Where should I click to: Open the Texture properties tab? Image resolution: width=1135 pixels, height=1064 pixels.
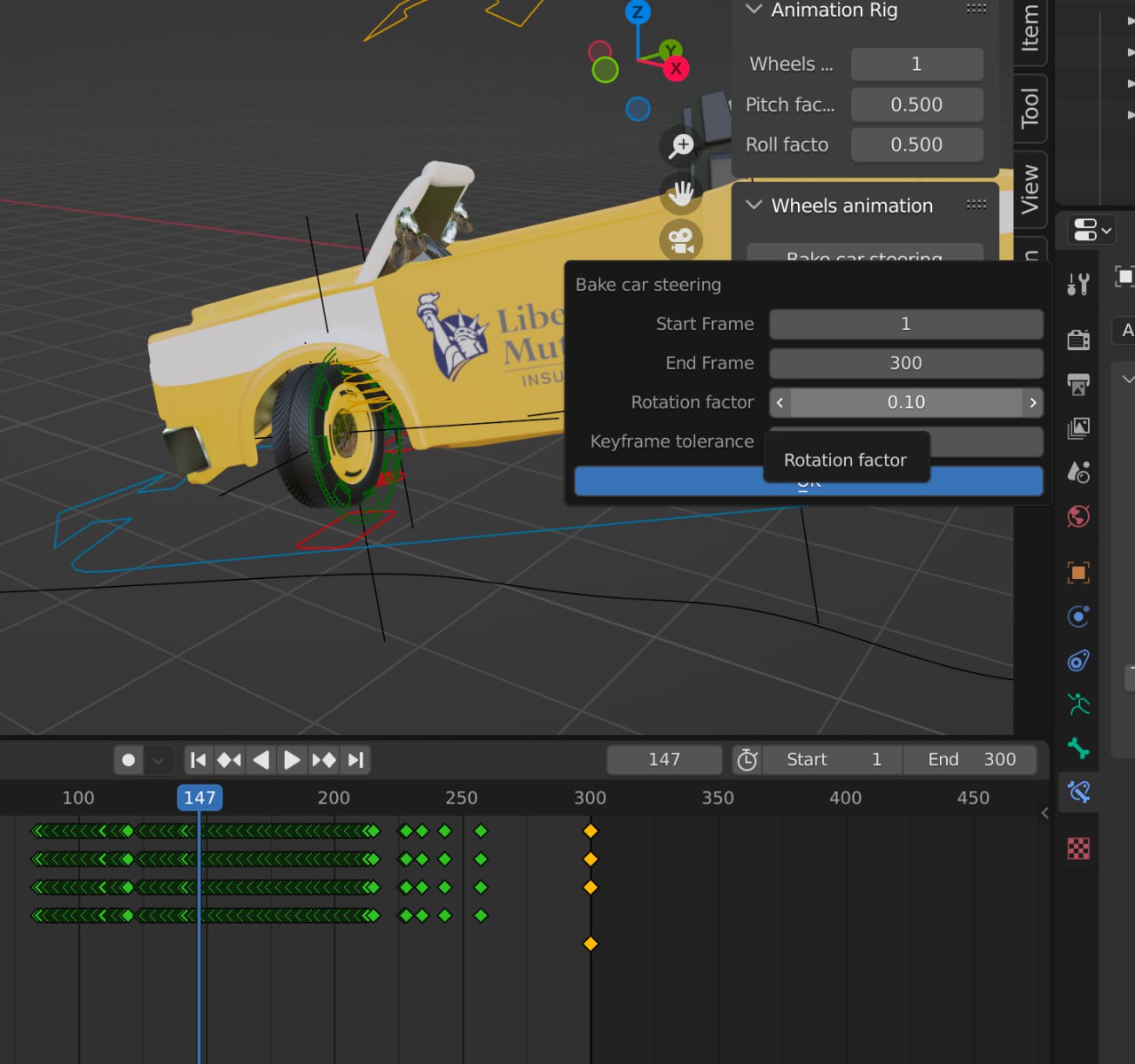tap(1078, 849)
